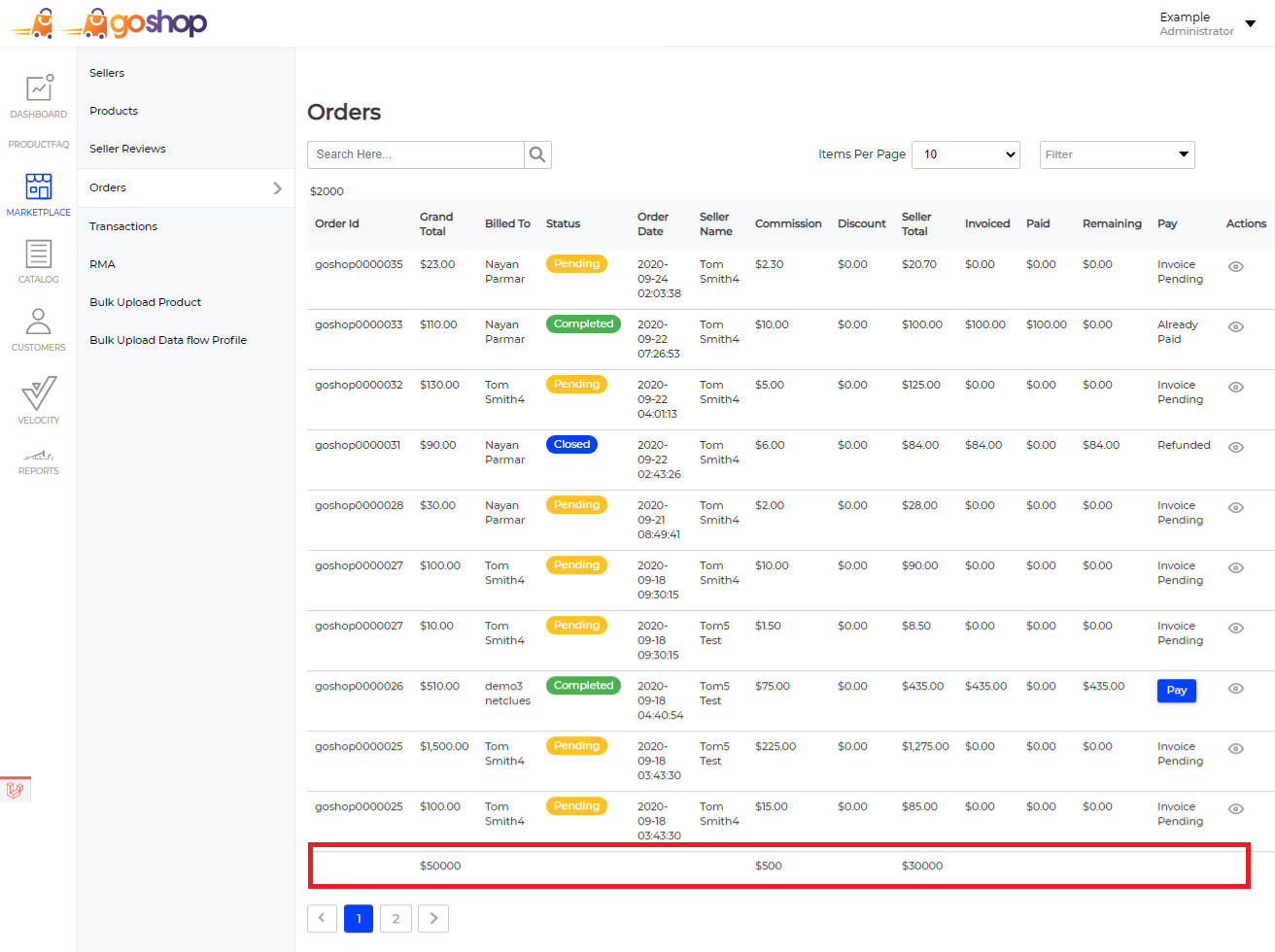Click the Order Date column header
The width and height of the screenshot is (1275, 952).
click(653, 223)
